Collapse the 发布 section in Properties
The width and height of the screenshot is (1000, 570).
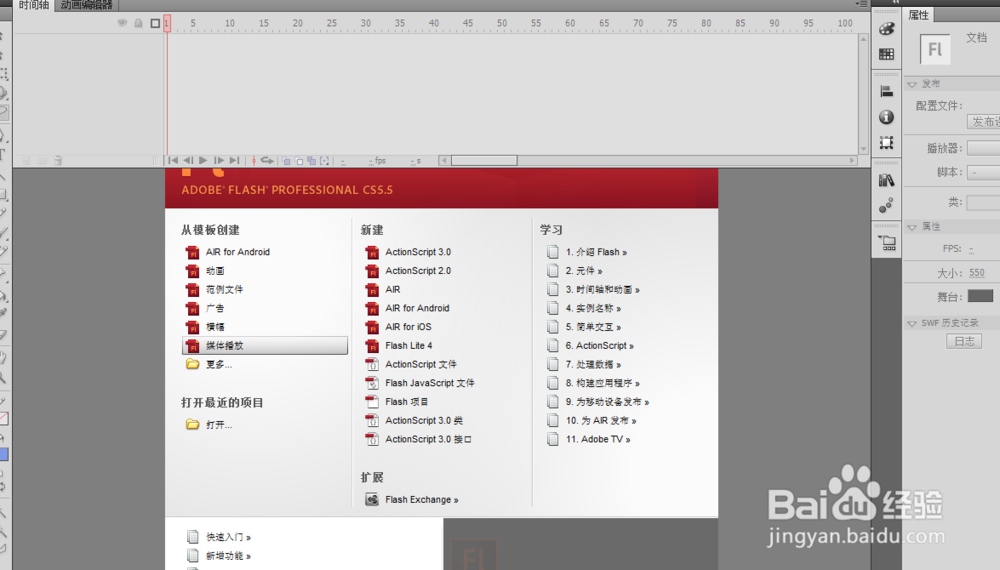(x=912, y=84)
